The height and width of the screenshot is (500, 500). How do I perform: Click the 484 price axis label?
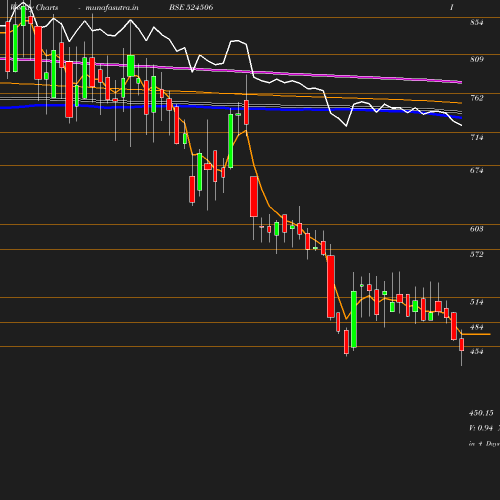coord(476,327)
